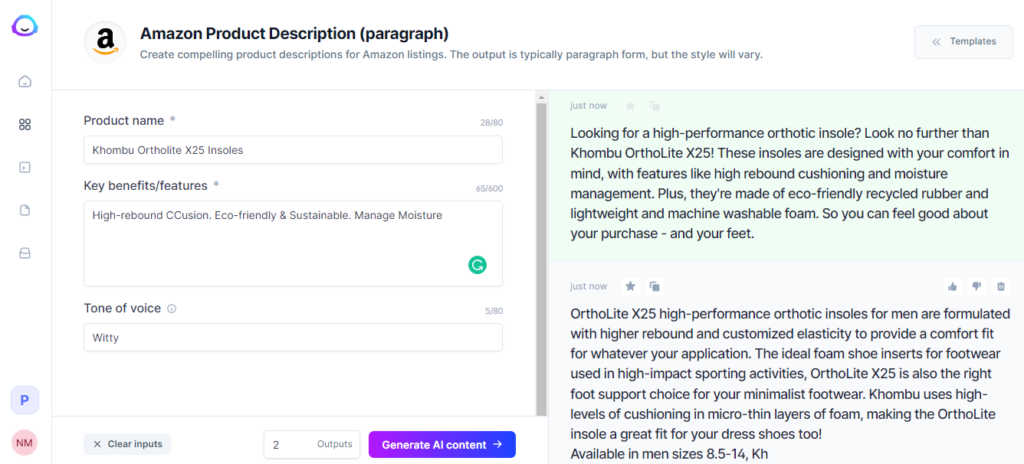Click the 65/600 character counter
The image size is (1024, 464).
[489, 188]
